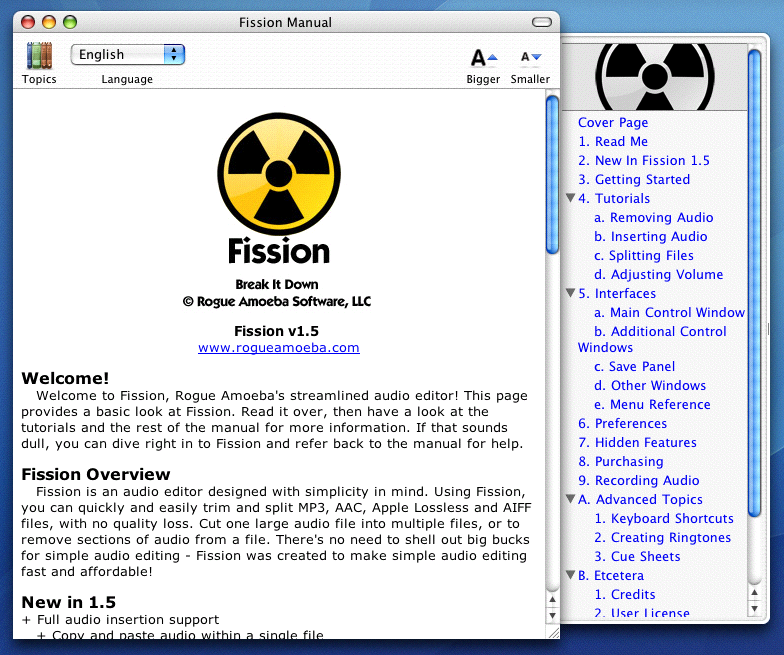
Task: Open the 3. Getting Started topic
Action: (x=634, y=180)
